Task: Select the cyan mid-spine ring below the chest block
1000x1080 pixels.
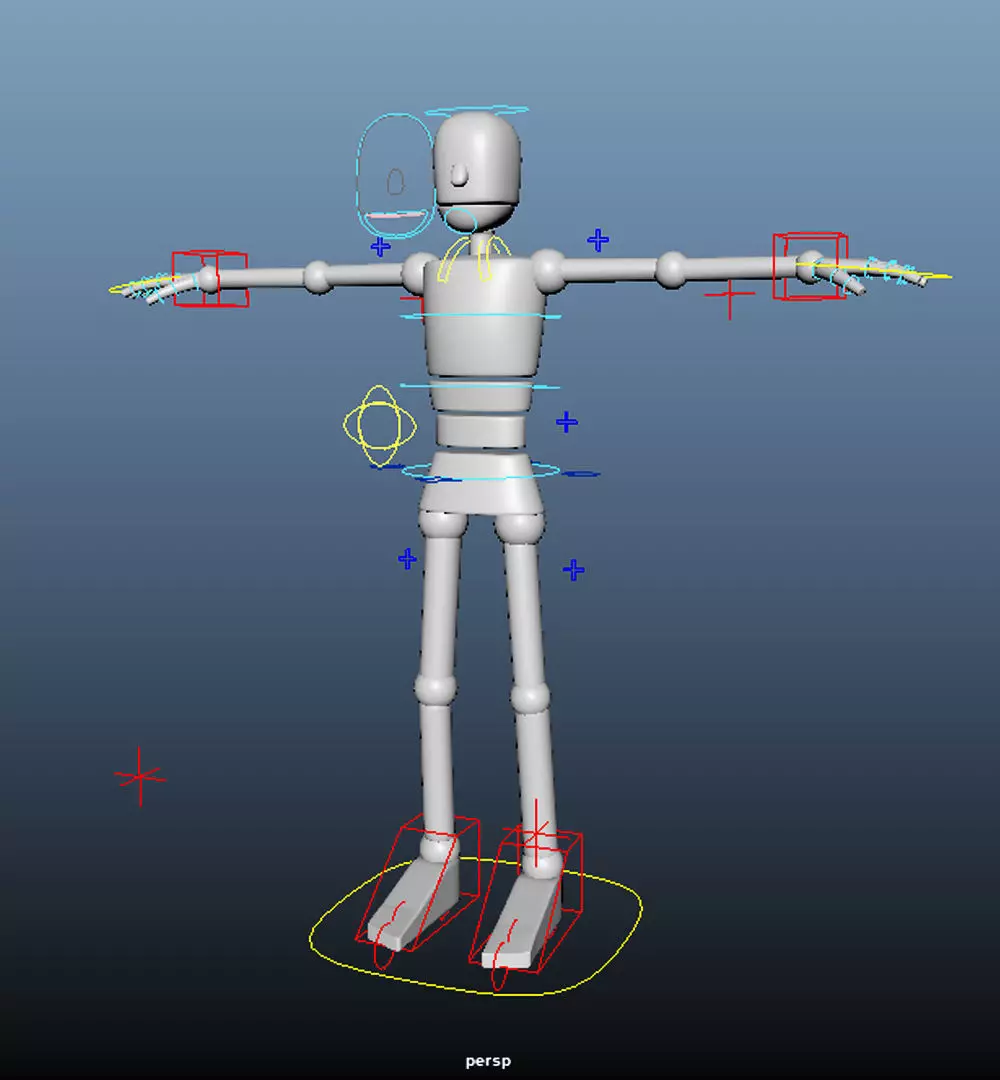Action: [x=480, y=386]
